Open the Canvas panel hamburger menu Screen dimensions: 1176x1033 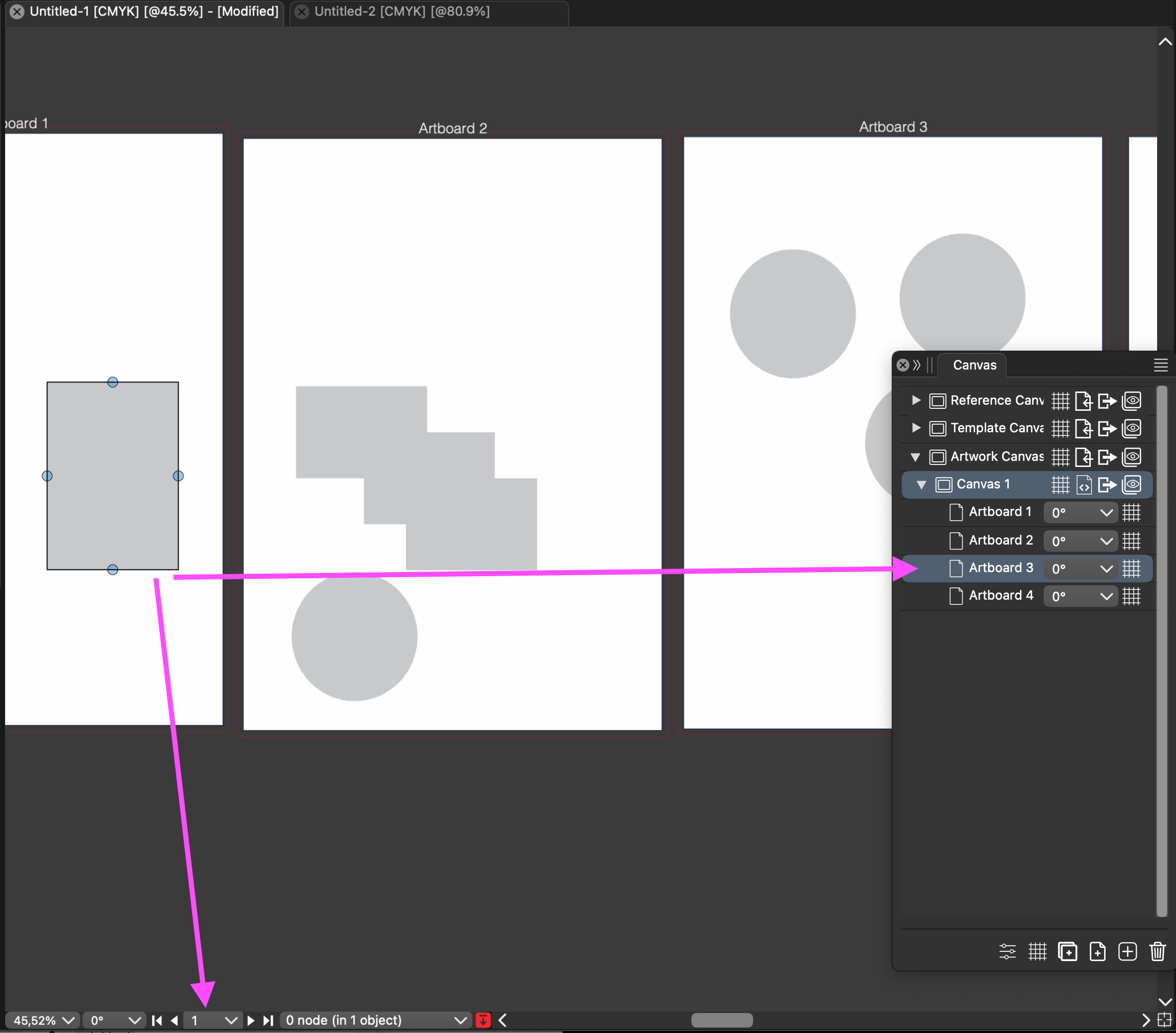1161,364
